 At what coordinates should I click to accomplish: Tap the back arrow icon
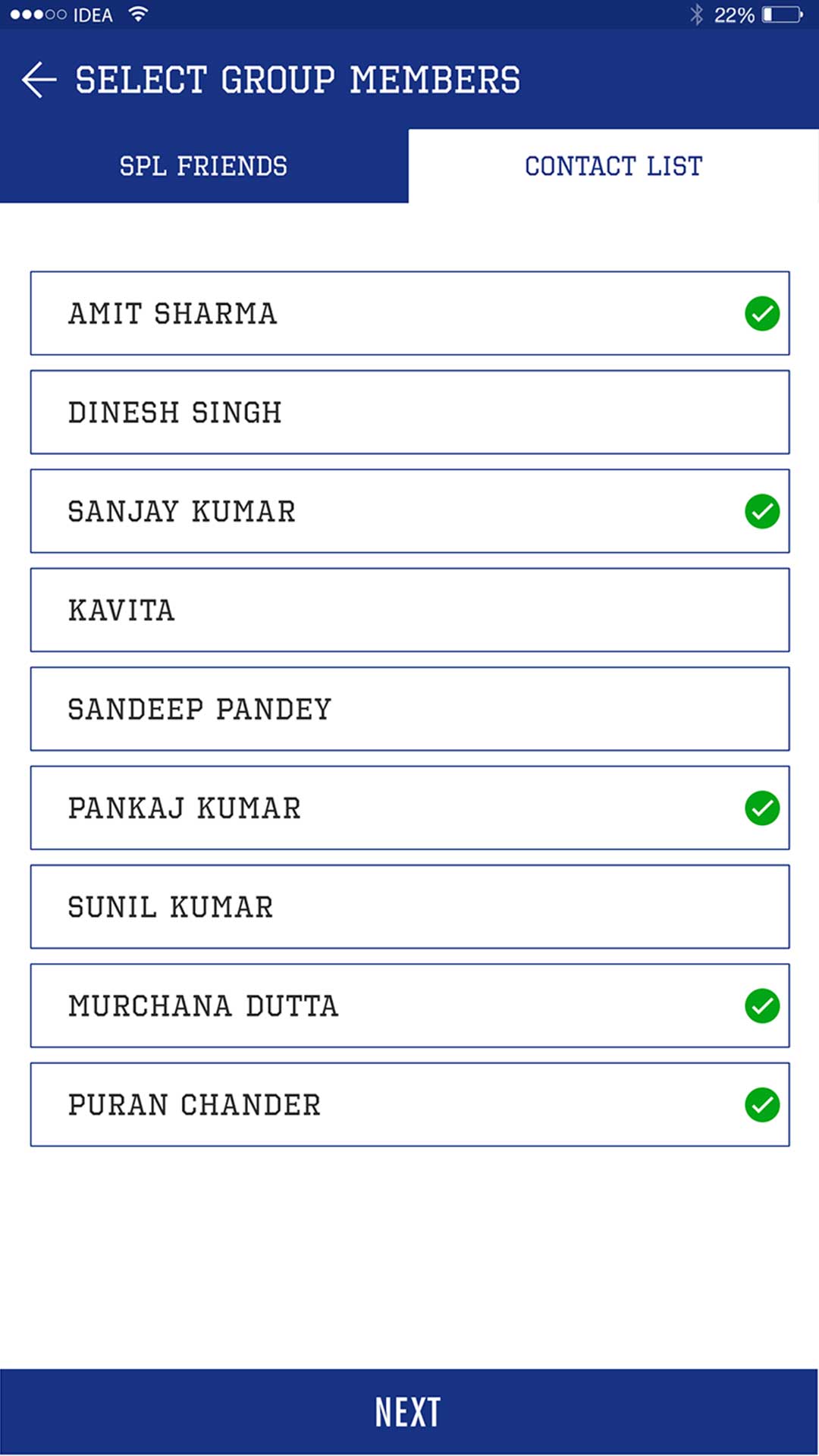[x=39, y=80]
